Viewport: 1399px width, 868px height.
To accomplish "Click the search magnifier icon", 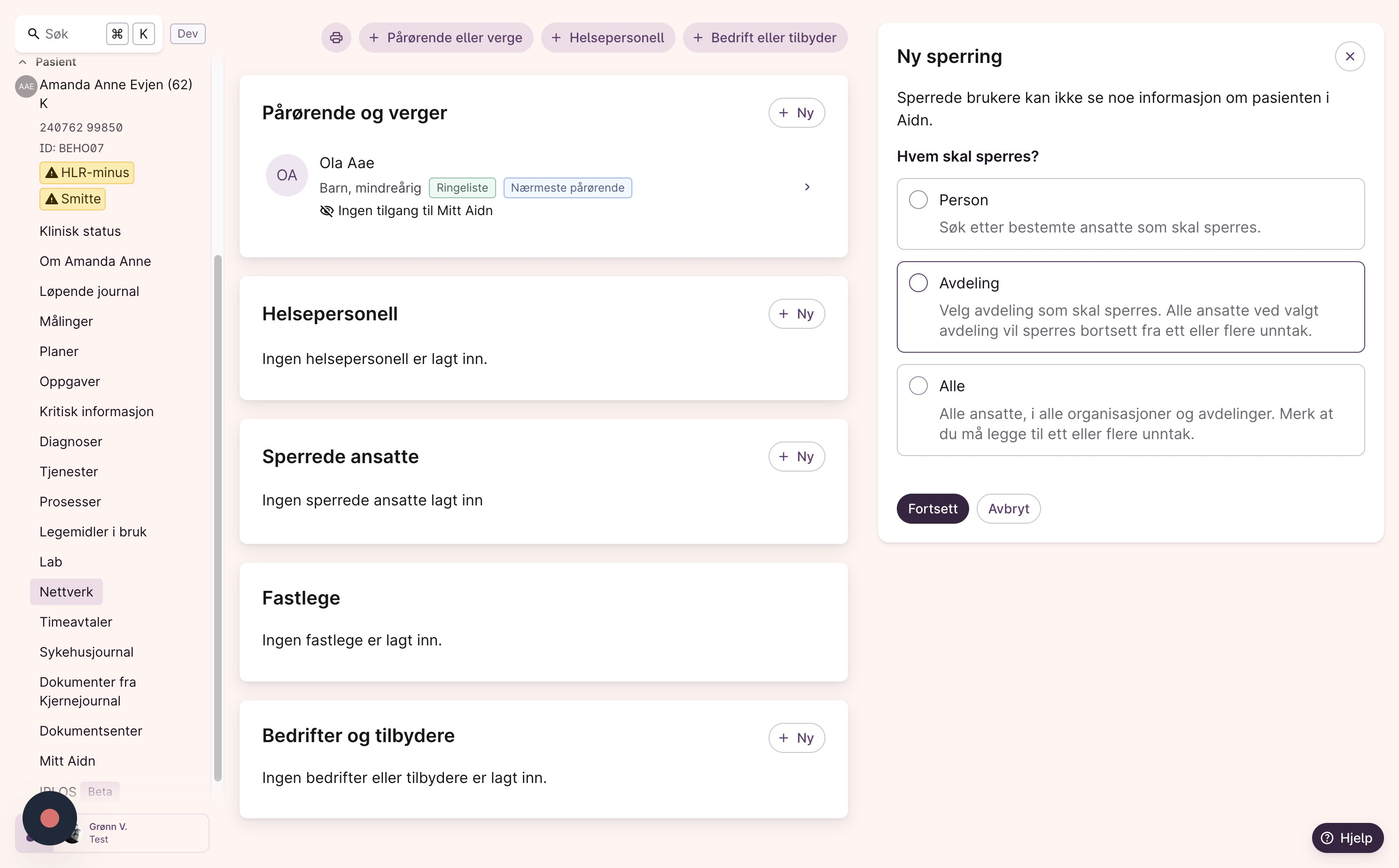I will (33, 34).
